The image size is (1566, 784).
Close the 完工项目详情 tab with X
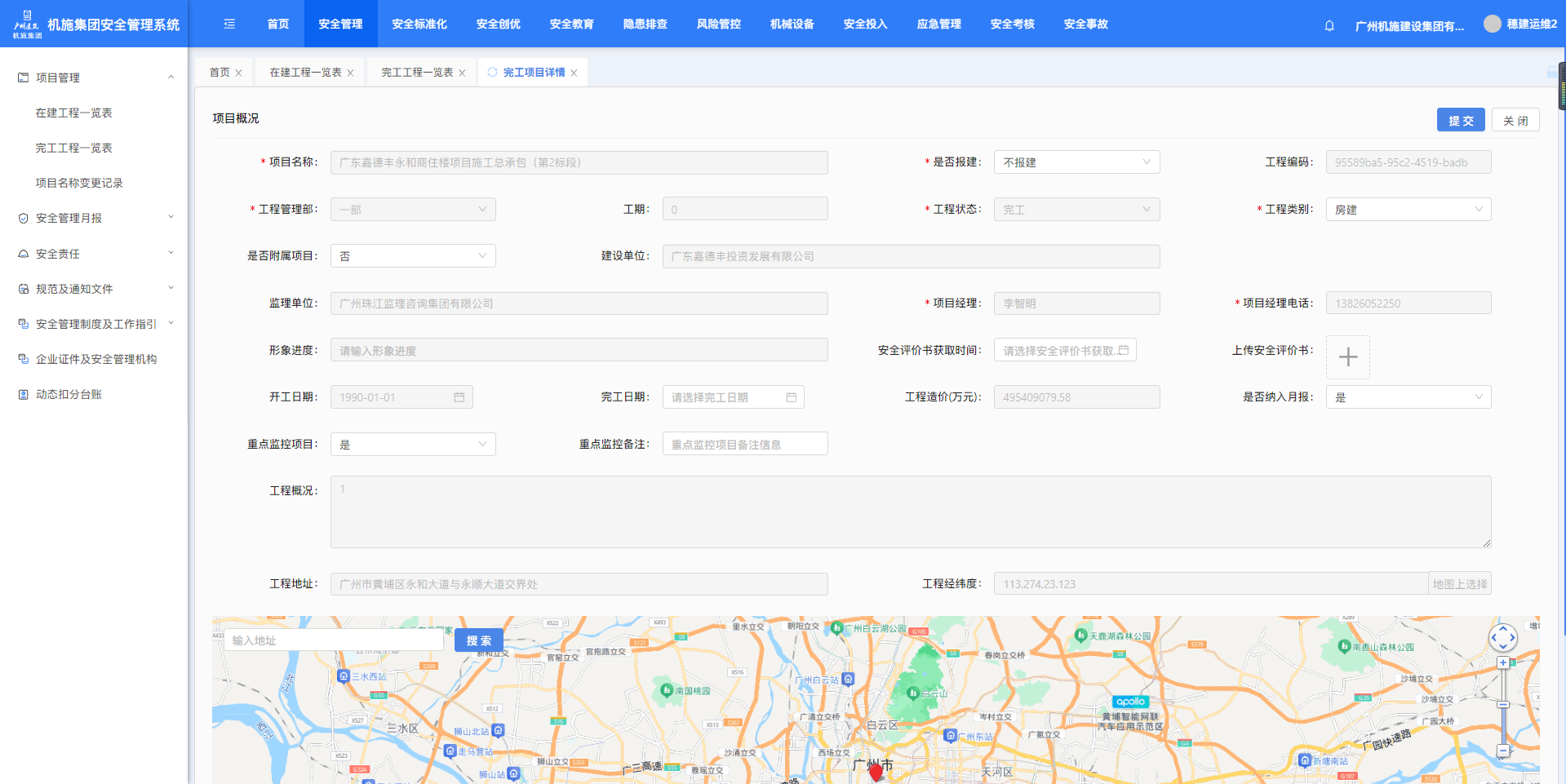coord(574,73)
